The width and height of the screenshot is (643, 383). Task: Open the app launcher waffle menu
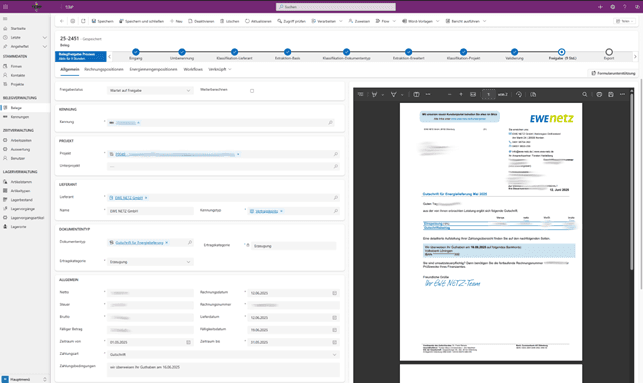(5, 7)
